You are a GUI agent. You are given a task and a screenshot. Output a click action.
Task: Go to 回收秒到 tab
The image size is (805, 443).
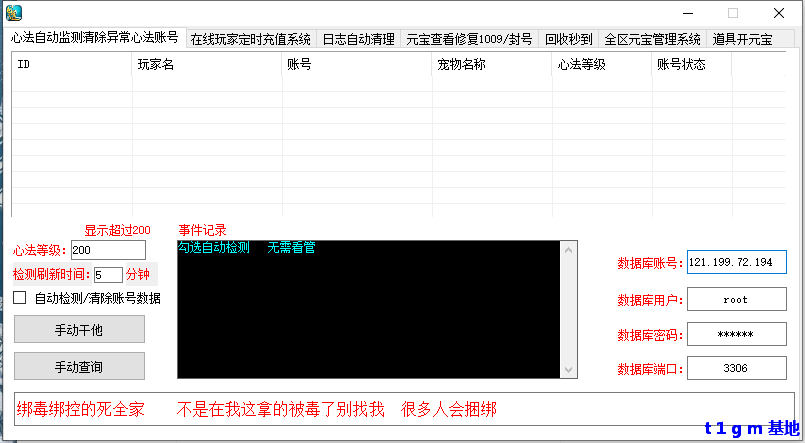(x=568, y=40)
